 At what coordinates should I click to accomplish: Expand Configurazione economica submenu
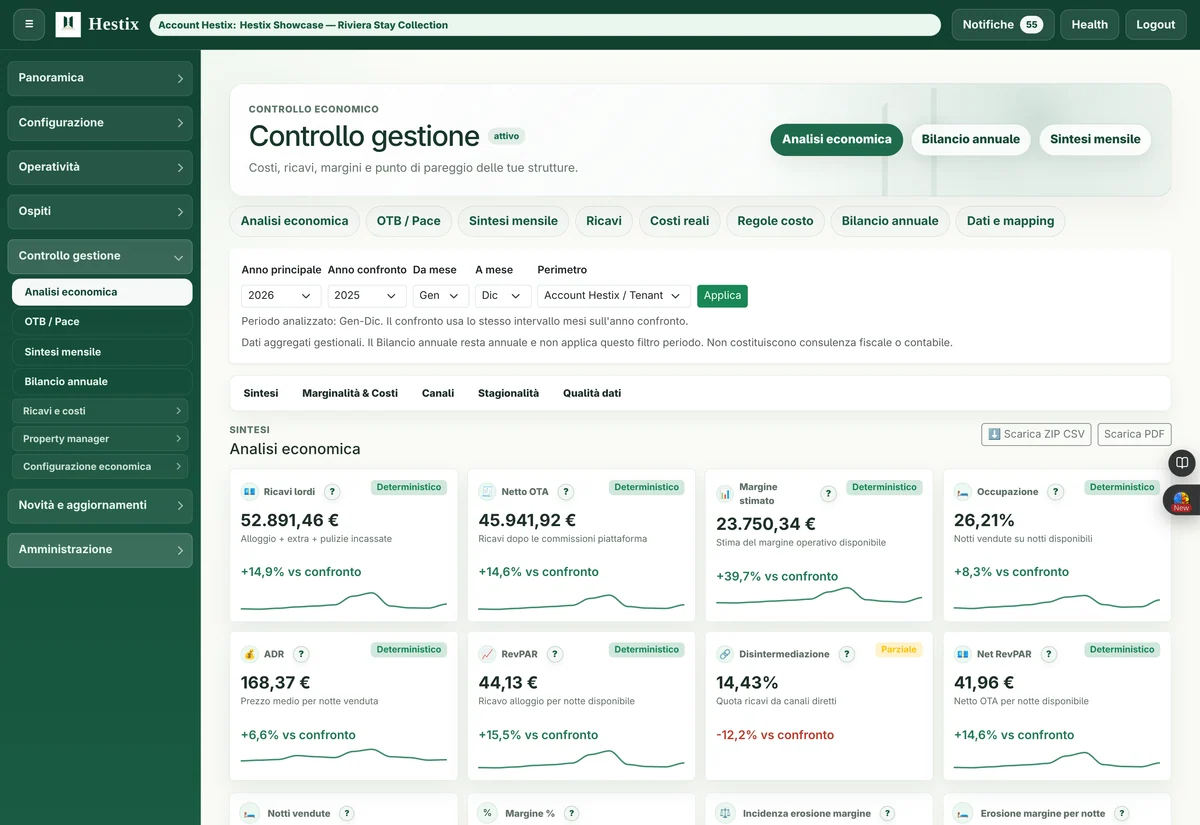[x=102, y=467]
